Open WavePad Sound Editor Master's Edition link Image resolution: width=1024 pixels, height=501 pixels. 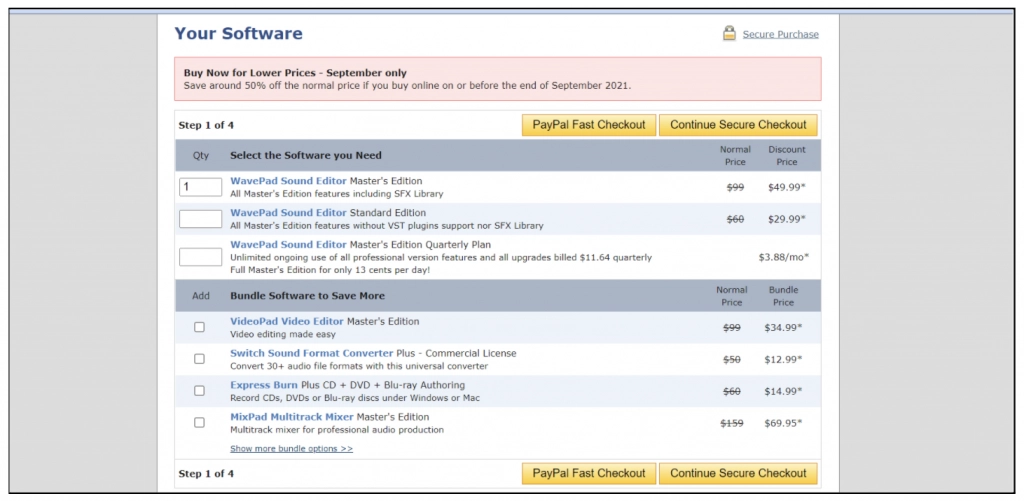[288, 181]
